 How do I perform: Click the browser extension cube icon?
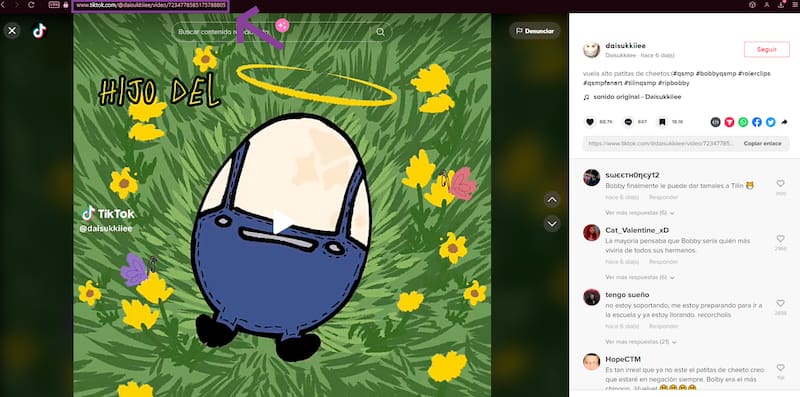tap(752, 5)
